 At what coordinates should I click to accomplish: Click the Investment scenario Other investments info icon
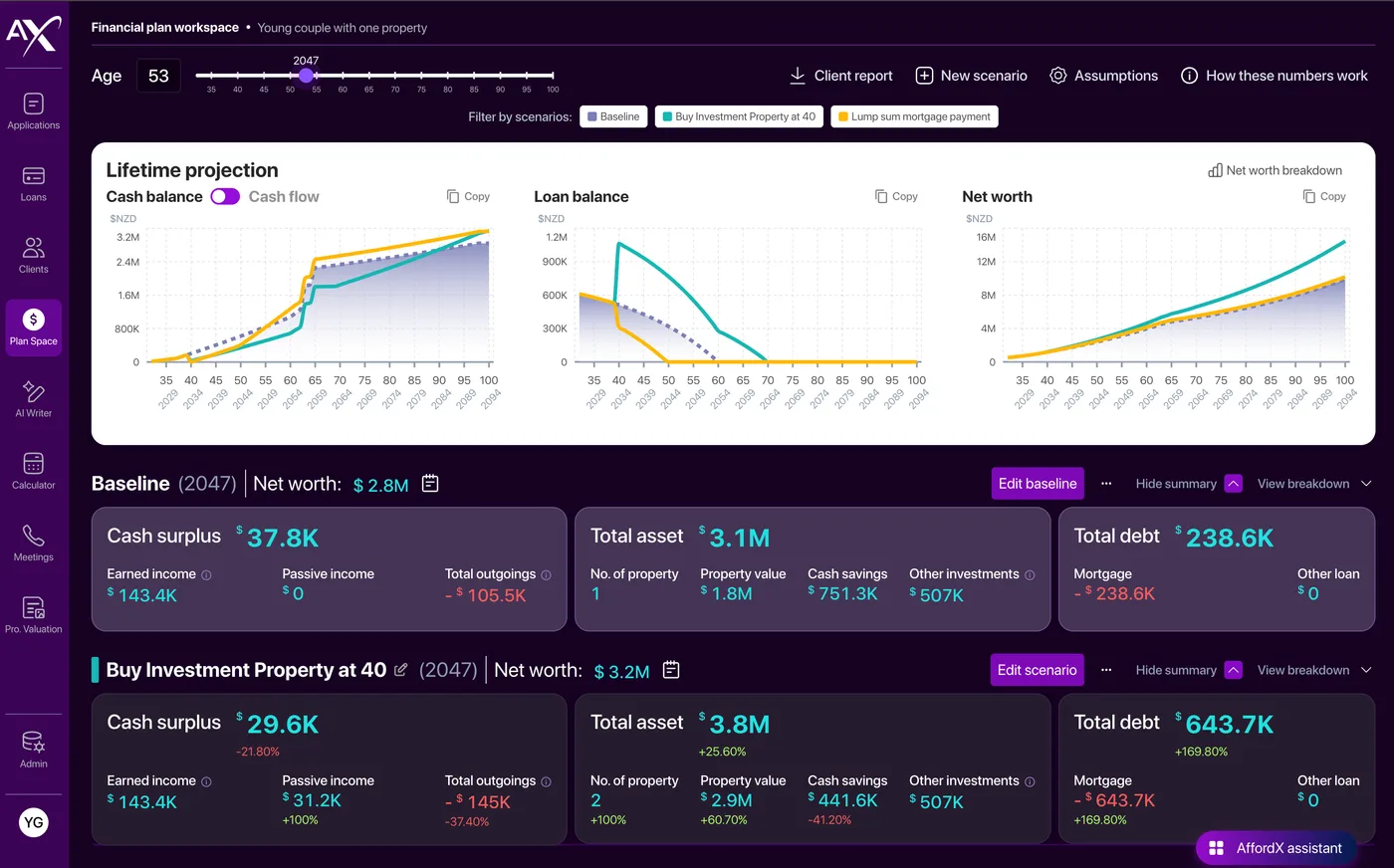(1030, 782)
